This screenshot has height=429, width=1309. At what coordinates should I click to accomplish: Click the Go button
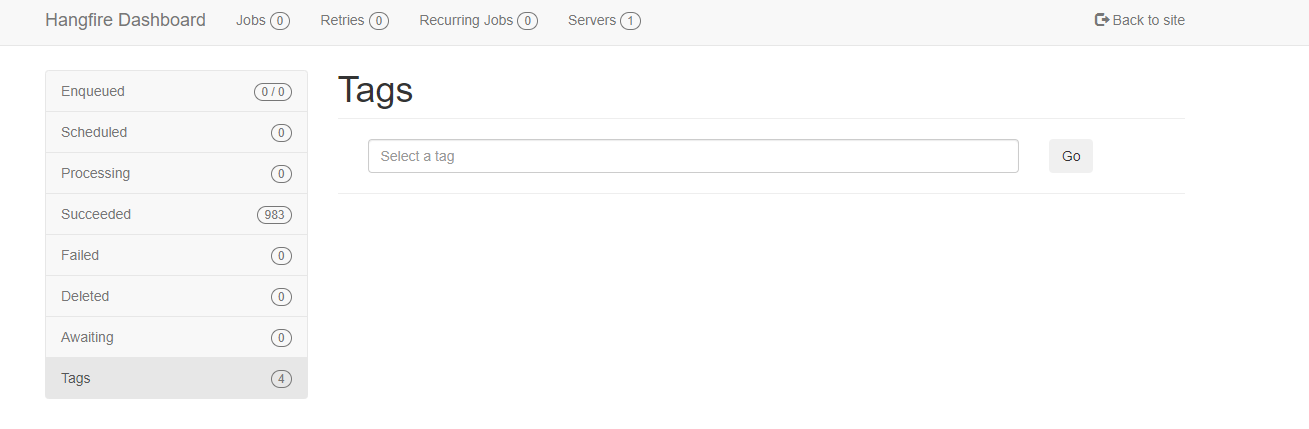[x=1071, y=156]
